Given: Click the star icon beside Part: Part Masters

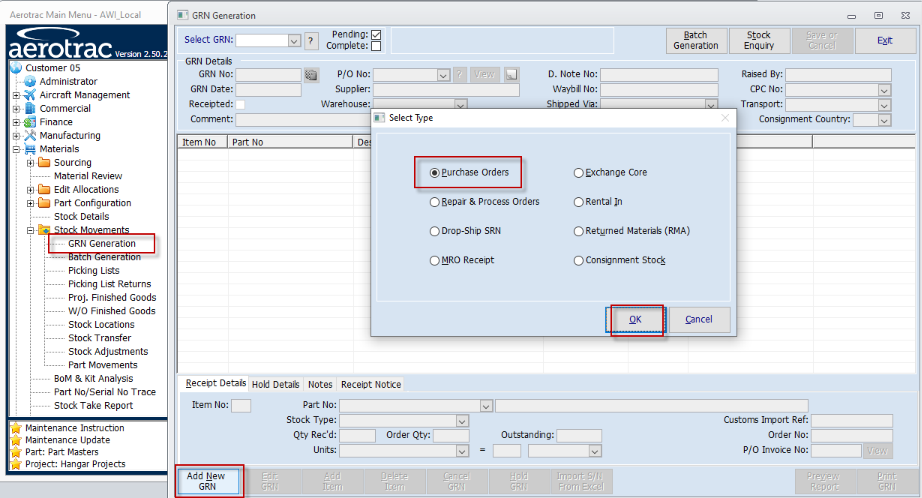Looking at the screenshot, I should coord(16,452).
